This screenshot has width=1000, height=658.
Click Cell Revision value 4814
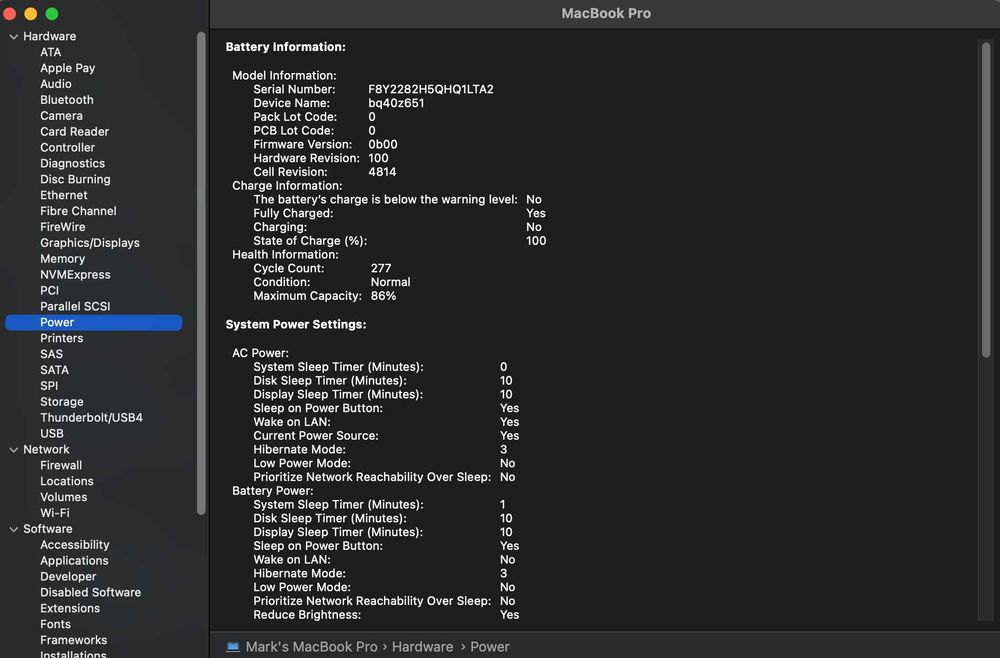(x=382, y=172)
